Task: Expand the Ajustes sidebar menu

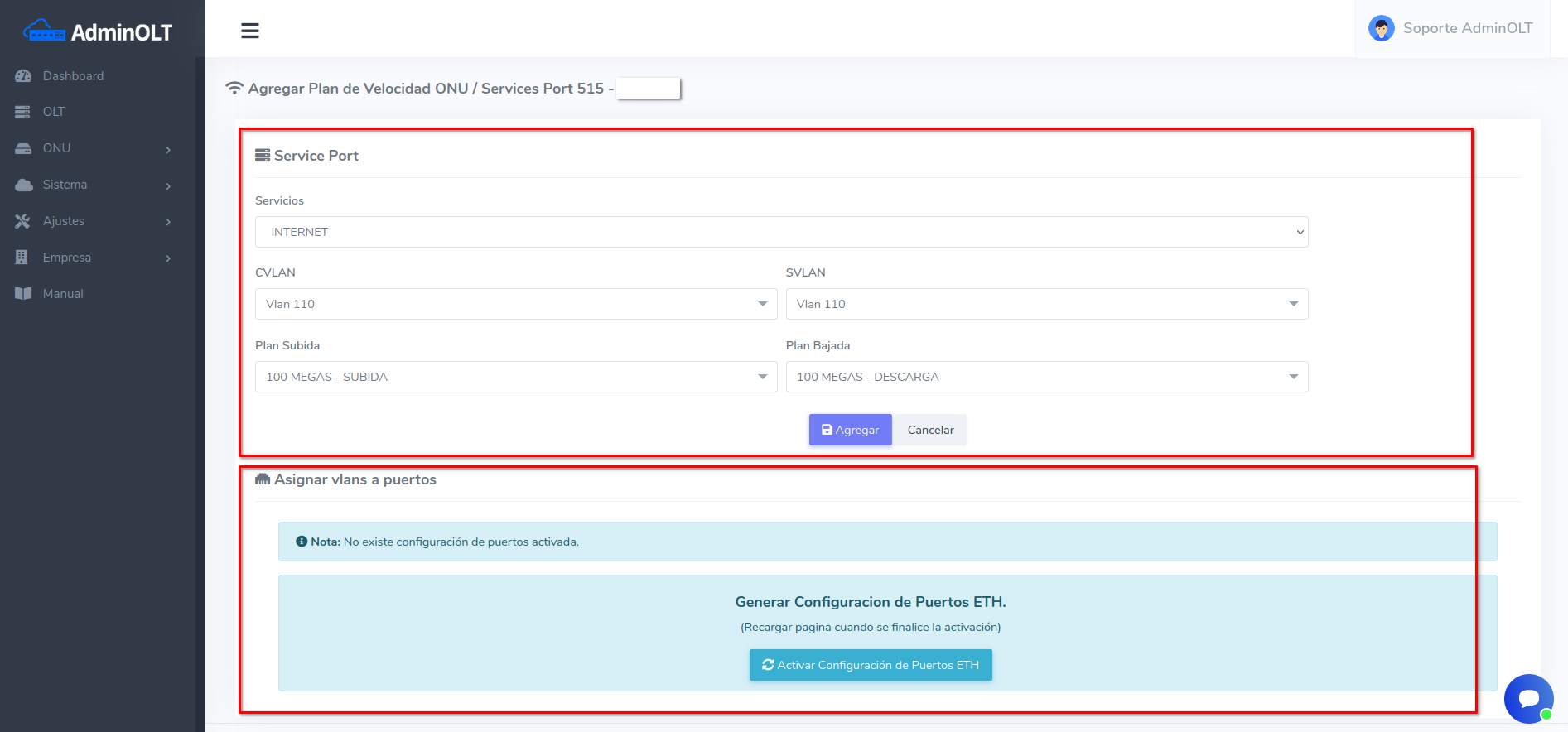Action: [95, 221]
